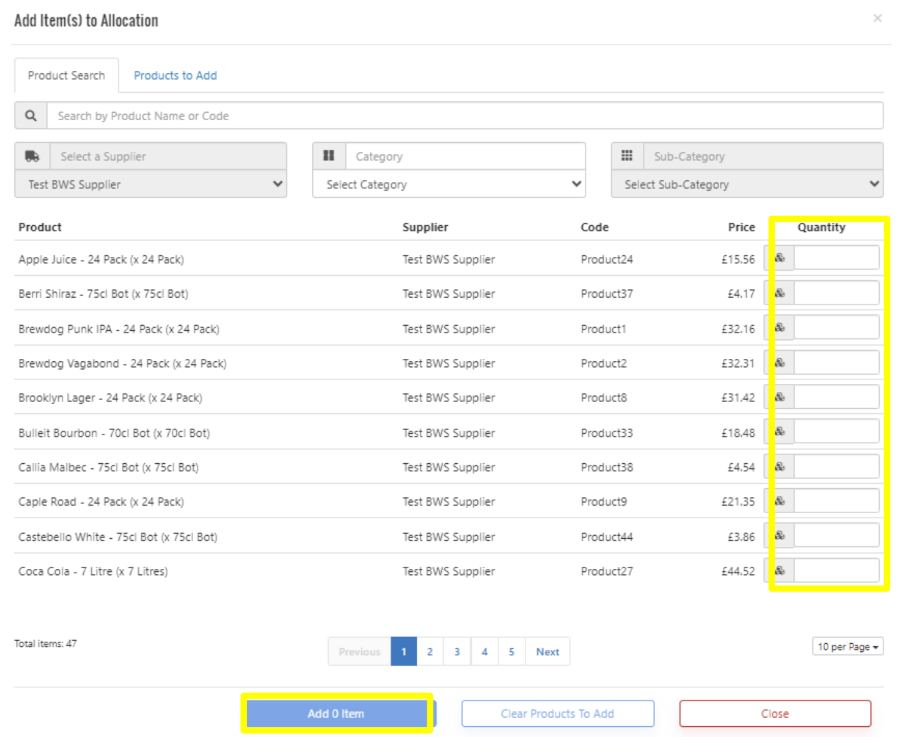The image size is (917, 737).
Task: Click the quantity icon for Apple Juice
Action: pyautogui.click(x=780, y=259)
